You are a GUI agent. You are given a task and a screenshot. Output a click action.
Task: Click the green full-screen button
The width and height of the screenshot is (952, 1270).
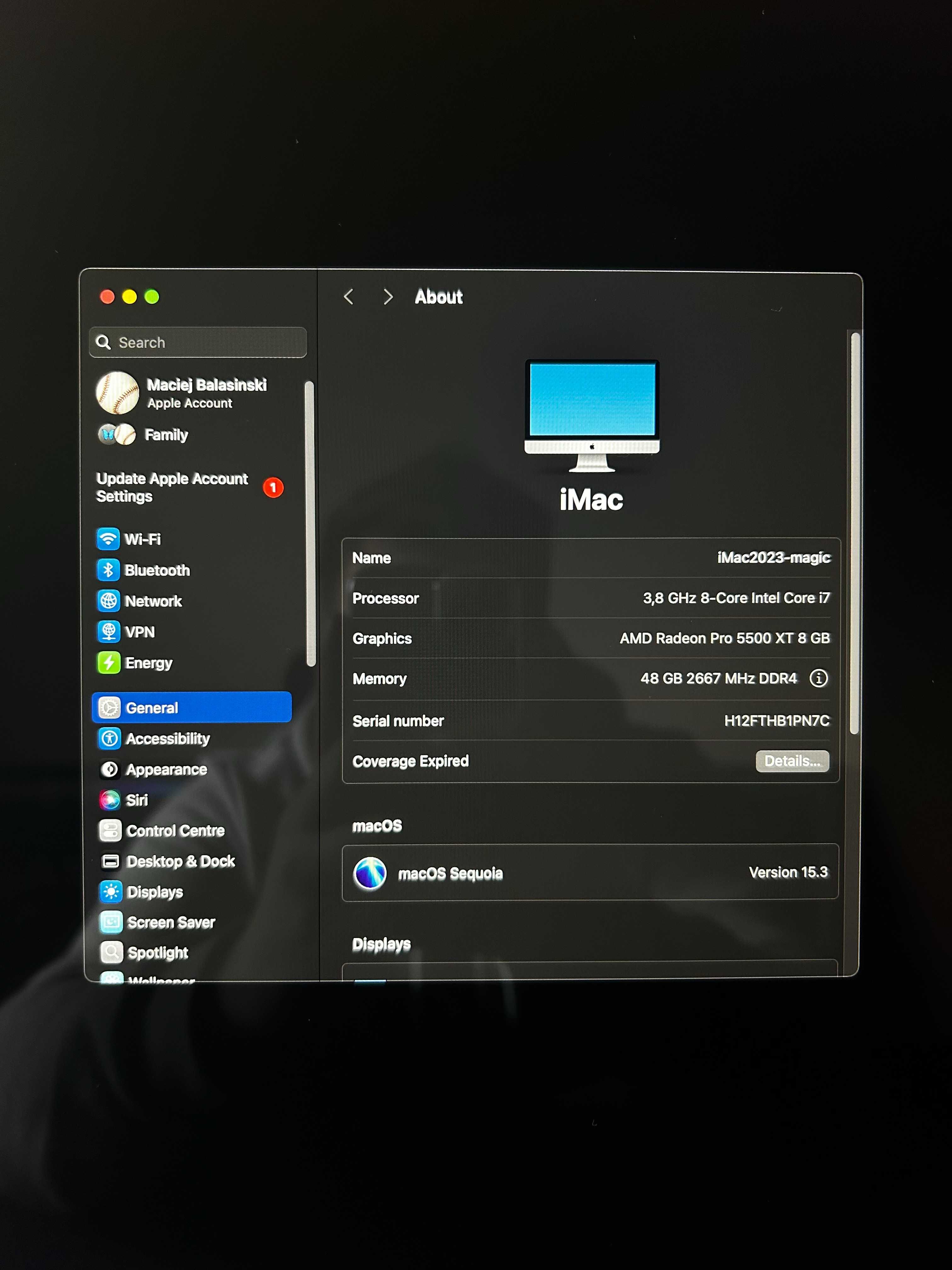click(x=152, y=297)
